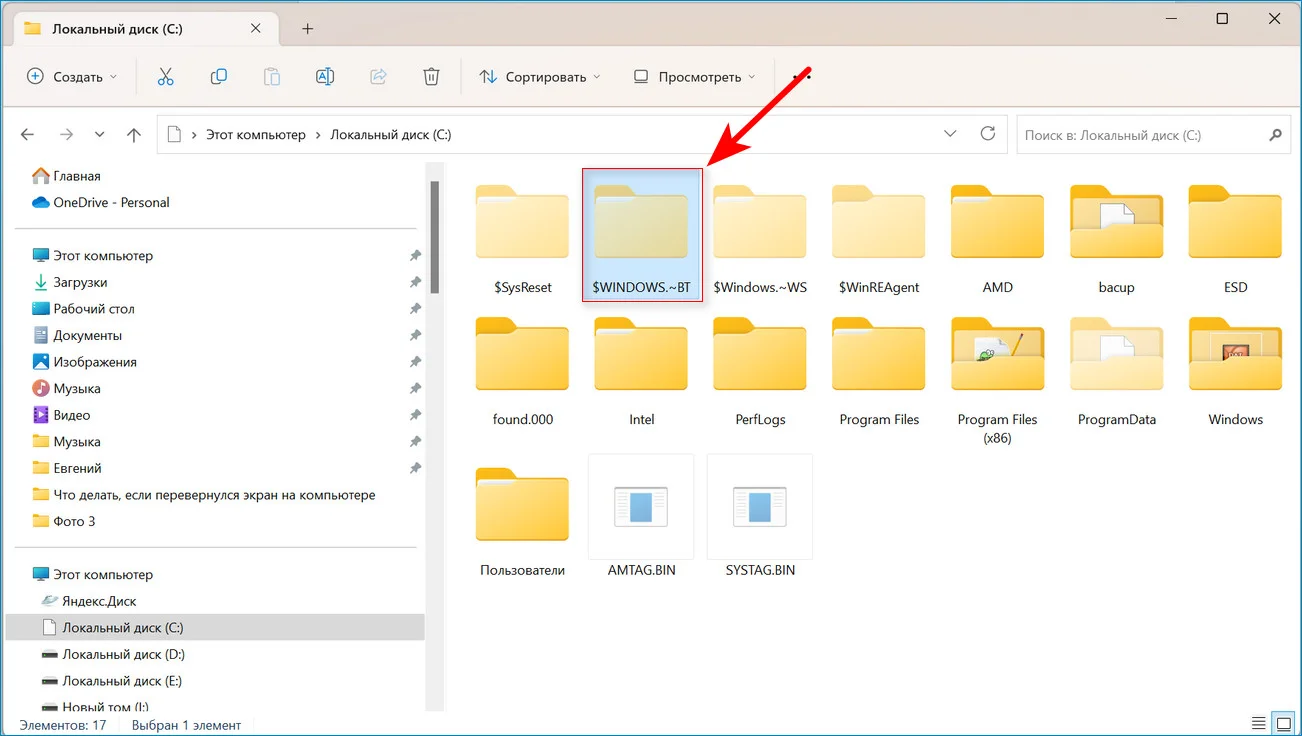Open pinned Этот компьютер quick access item
Screen dimensions: 1302x736
coord(92,255)
